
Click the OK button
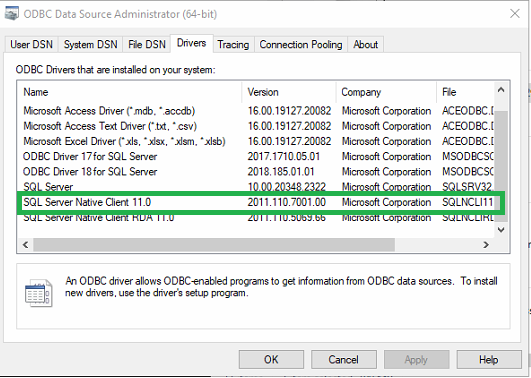point(271,359)
